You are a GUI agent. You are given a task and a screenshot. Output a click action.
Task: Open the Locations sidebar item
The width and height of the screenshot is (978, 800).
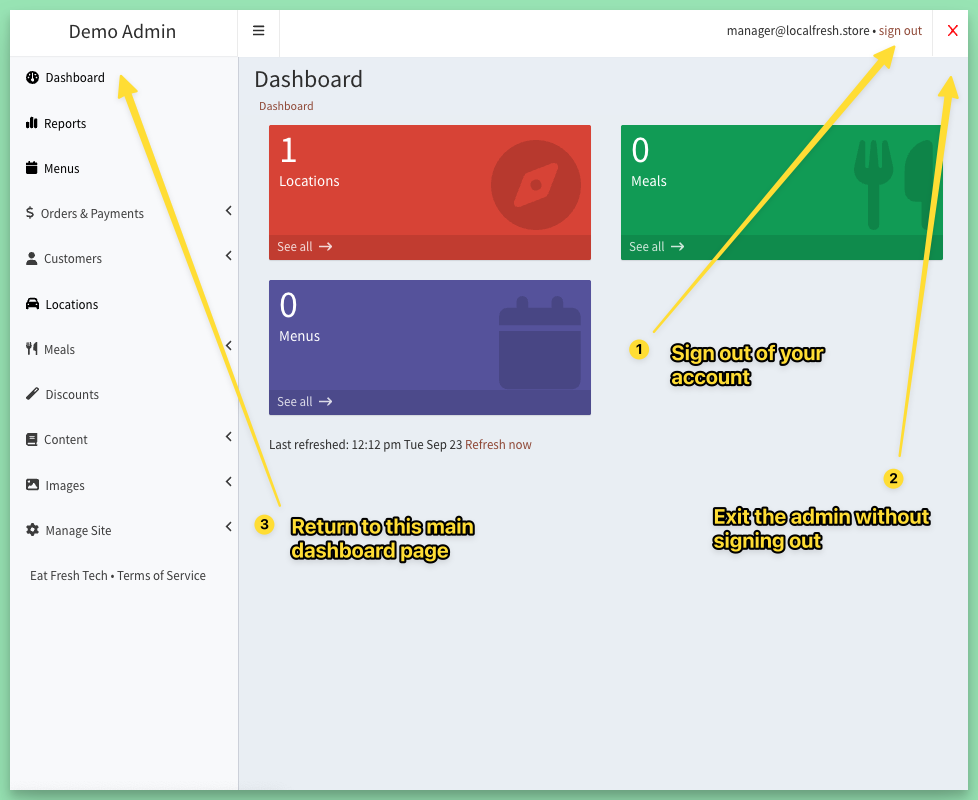(72, 304)
